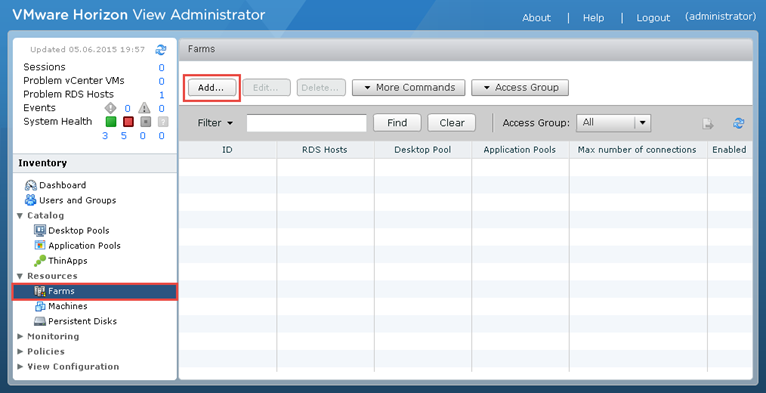Click the System Health count 5
Image resolution: width=766 pixels, height=393 pixels.
click(124, 136)
